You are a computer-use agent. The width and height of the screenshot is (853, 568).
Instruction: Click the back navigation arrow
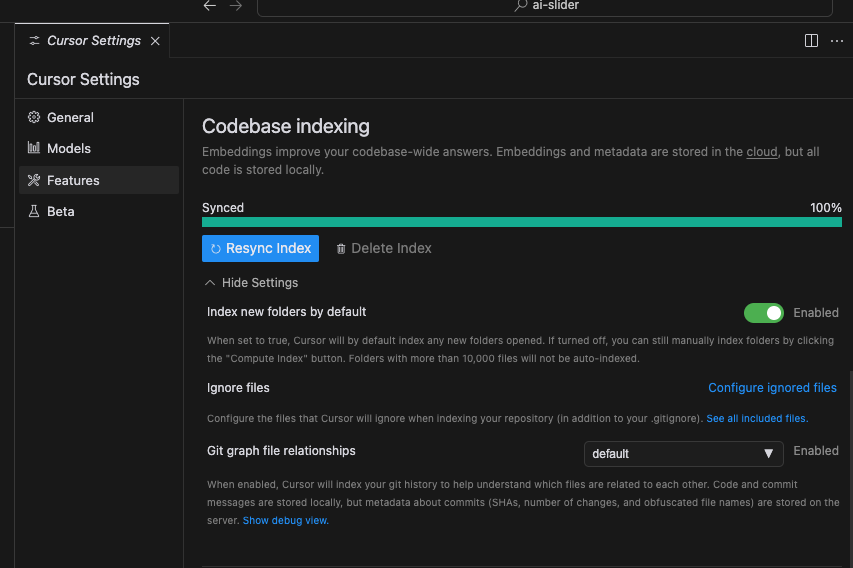tap(209, 6)
